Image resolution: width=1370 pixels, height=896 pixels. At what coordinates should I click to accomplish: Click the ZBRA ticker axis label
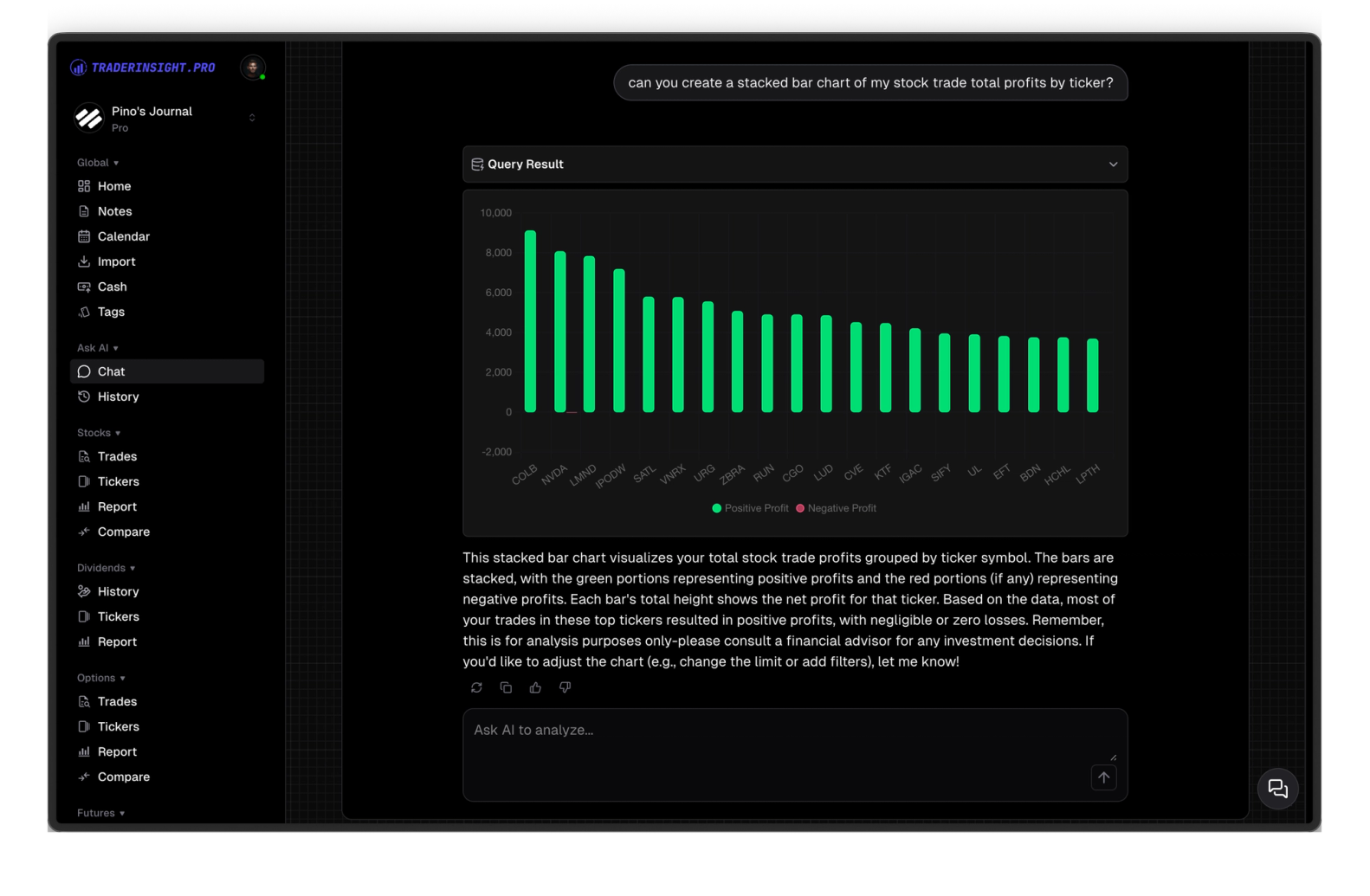[733, 474]
